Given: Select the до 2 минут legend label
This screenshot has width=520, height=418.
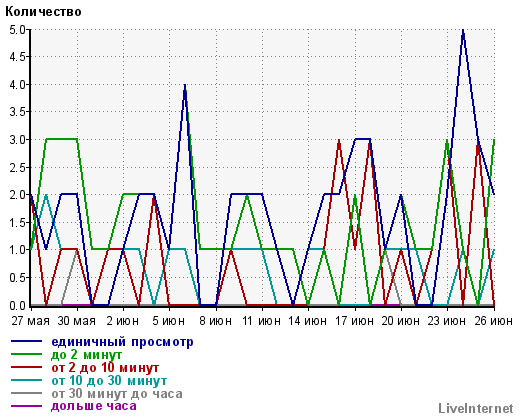Looking at the screenshot, I should coord(87,355).
